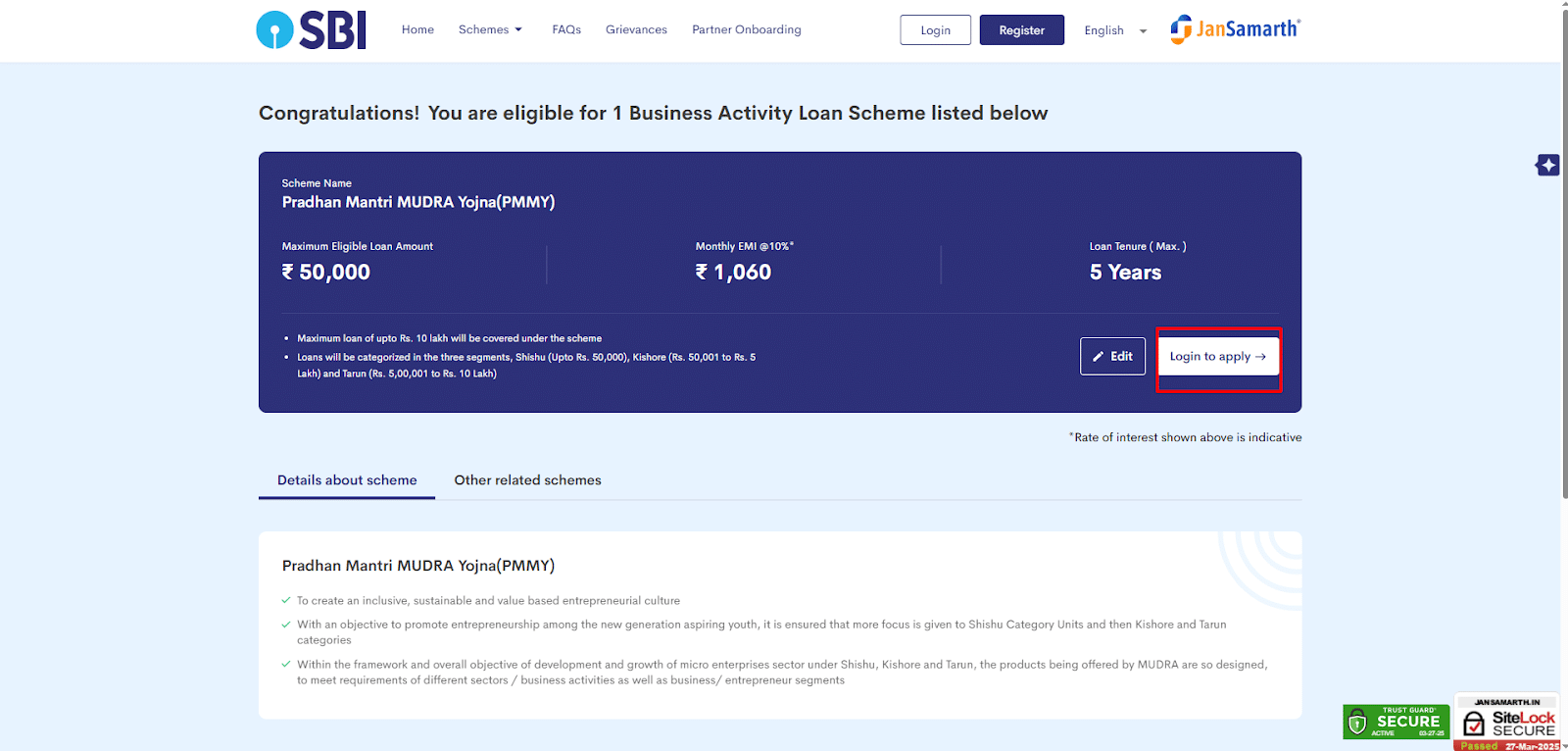The height and width of the screenshot is (751, 1568).
Task: Open the floating sparkle assistant icon
Action: 1547,165
